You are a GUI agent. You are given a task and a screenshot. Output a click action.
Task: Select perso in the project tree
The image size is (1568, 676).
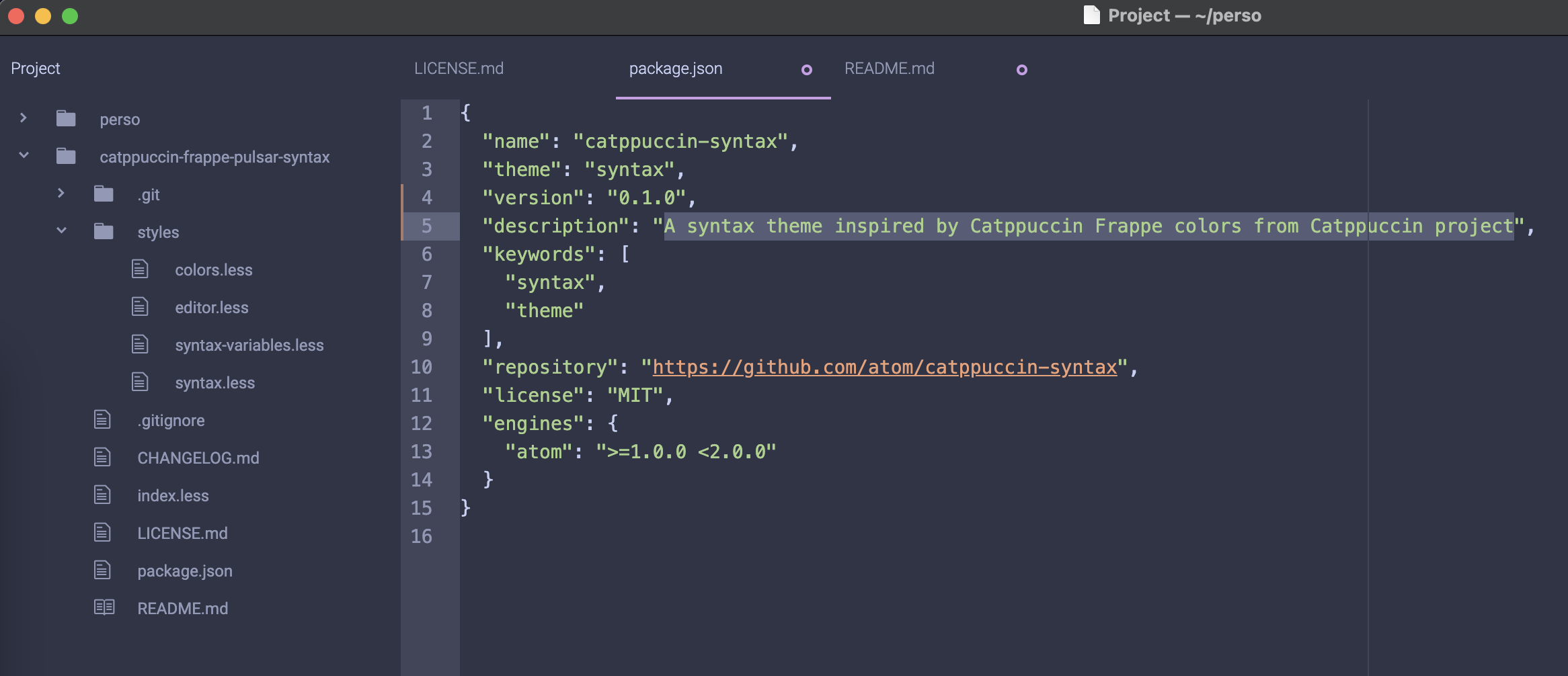[120, 120]
